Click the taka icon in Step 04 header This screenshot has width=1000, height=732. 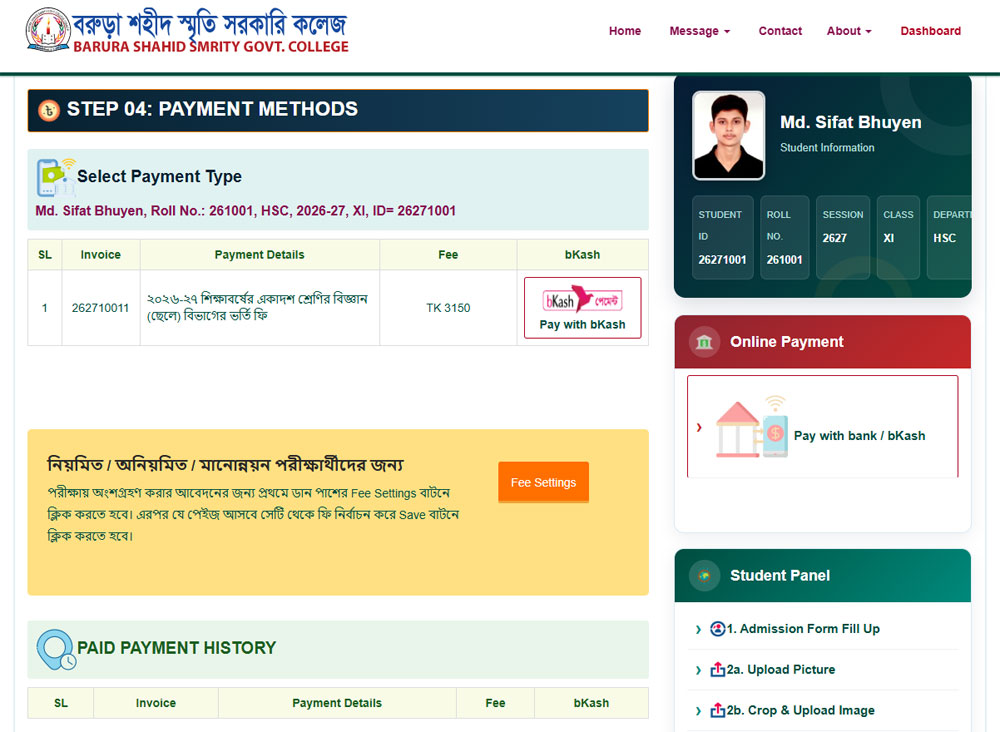click(48, 110)
